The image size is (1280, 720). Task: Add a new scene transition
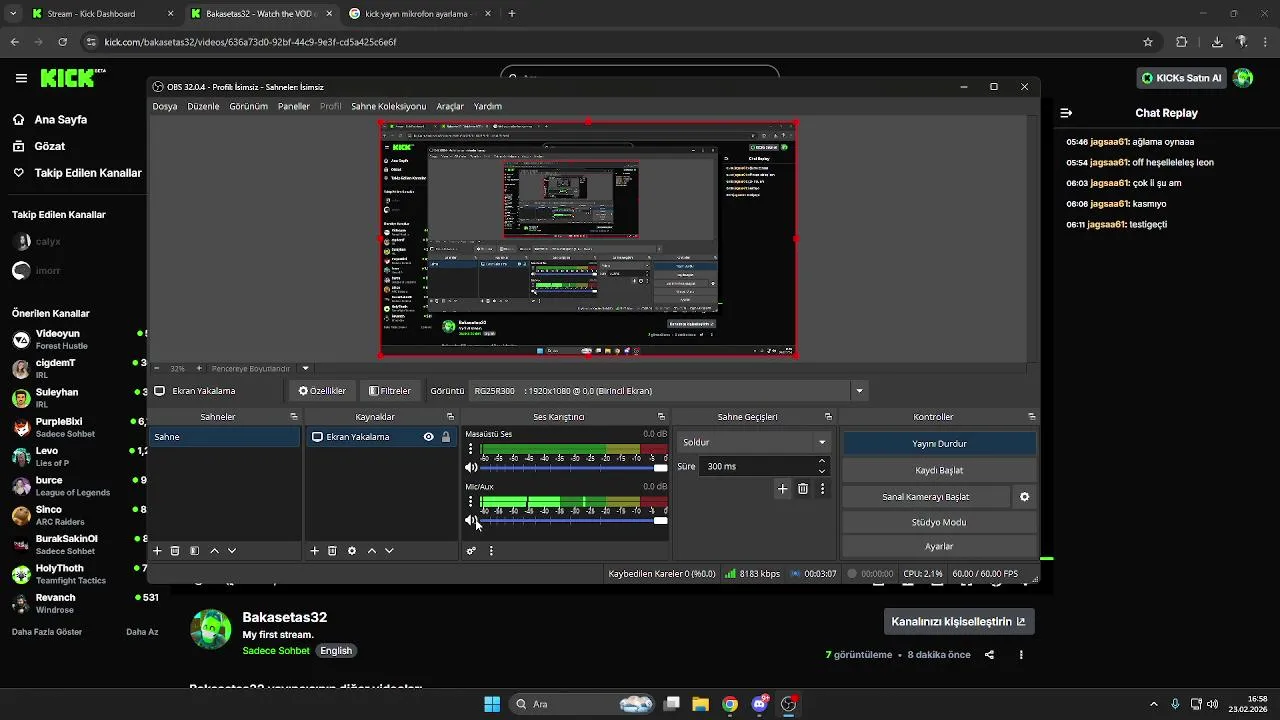tap(783, 489)
